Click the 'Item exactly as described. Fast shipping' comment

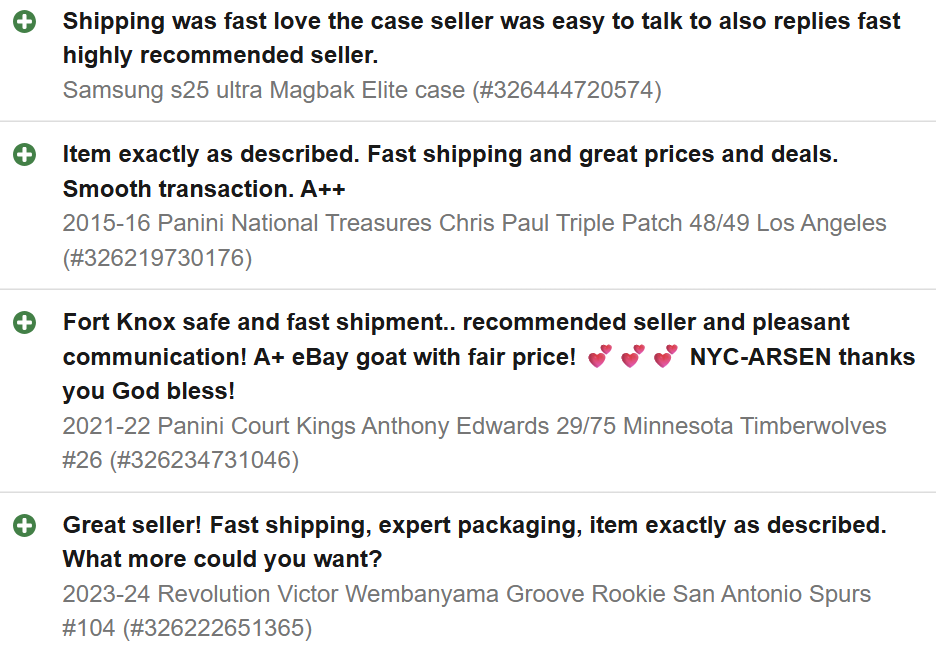pyautogui.click(x=450, y=155)
